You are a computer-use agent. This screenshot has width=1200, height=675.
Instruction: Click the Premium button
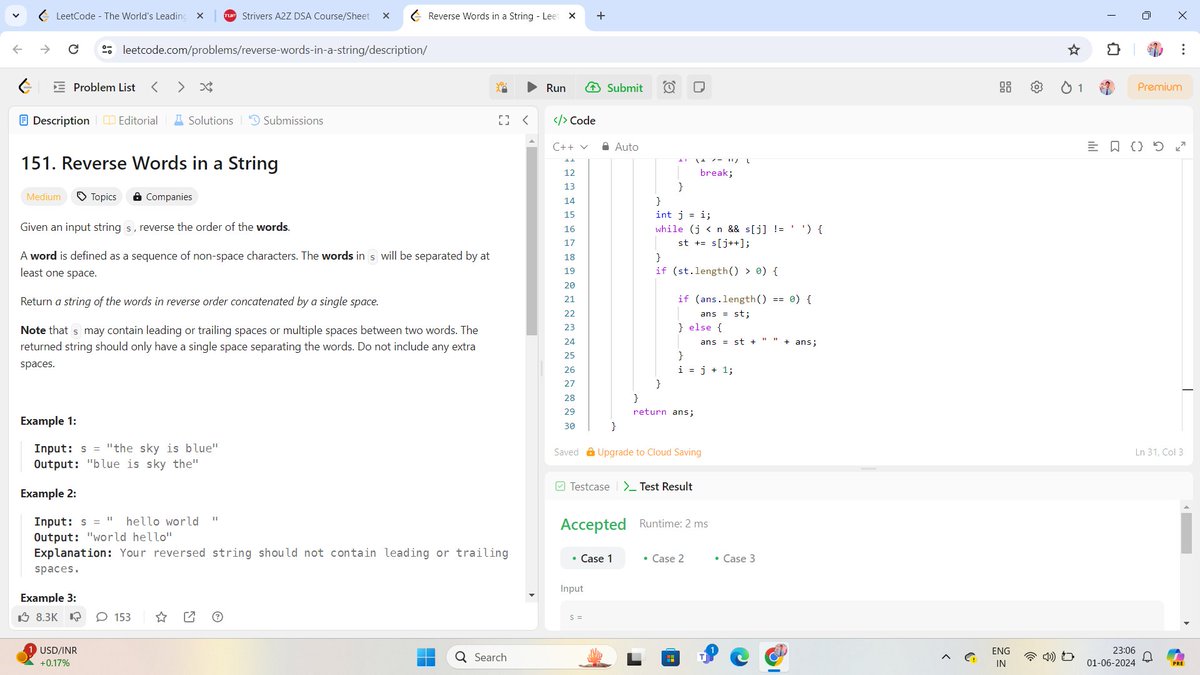[1159, 87]
